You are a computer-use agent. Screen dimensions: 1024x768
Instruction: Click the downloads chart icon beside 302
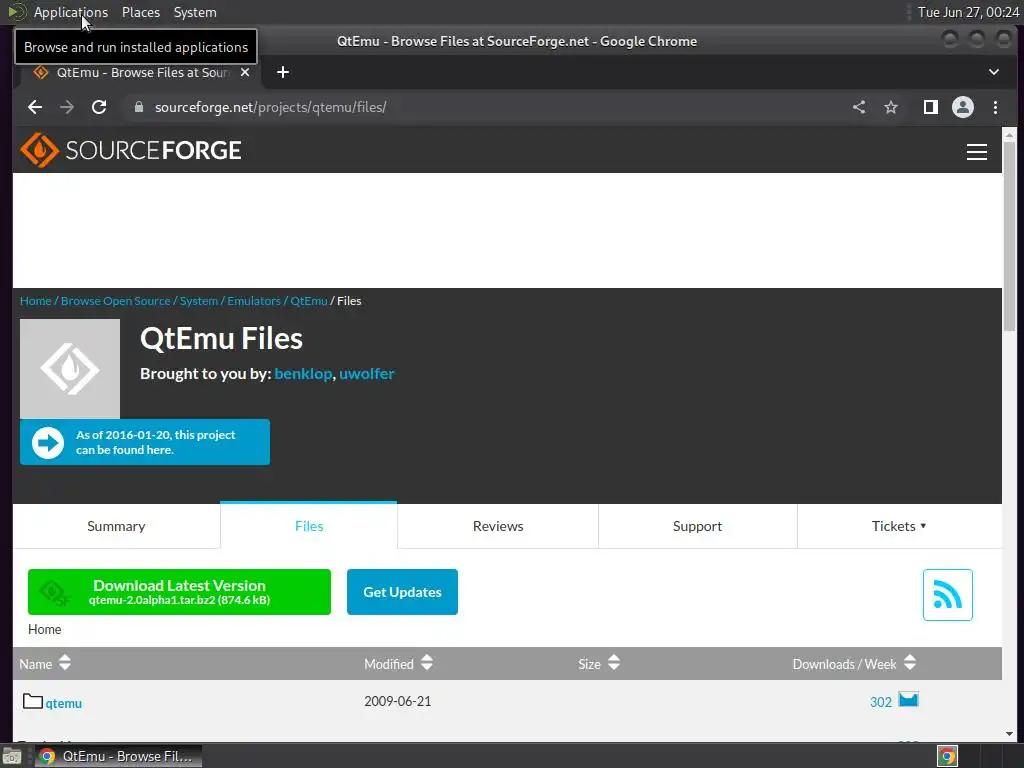[908, 699]
